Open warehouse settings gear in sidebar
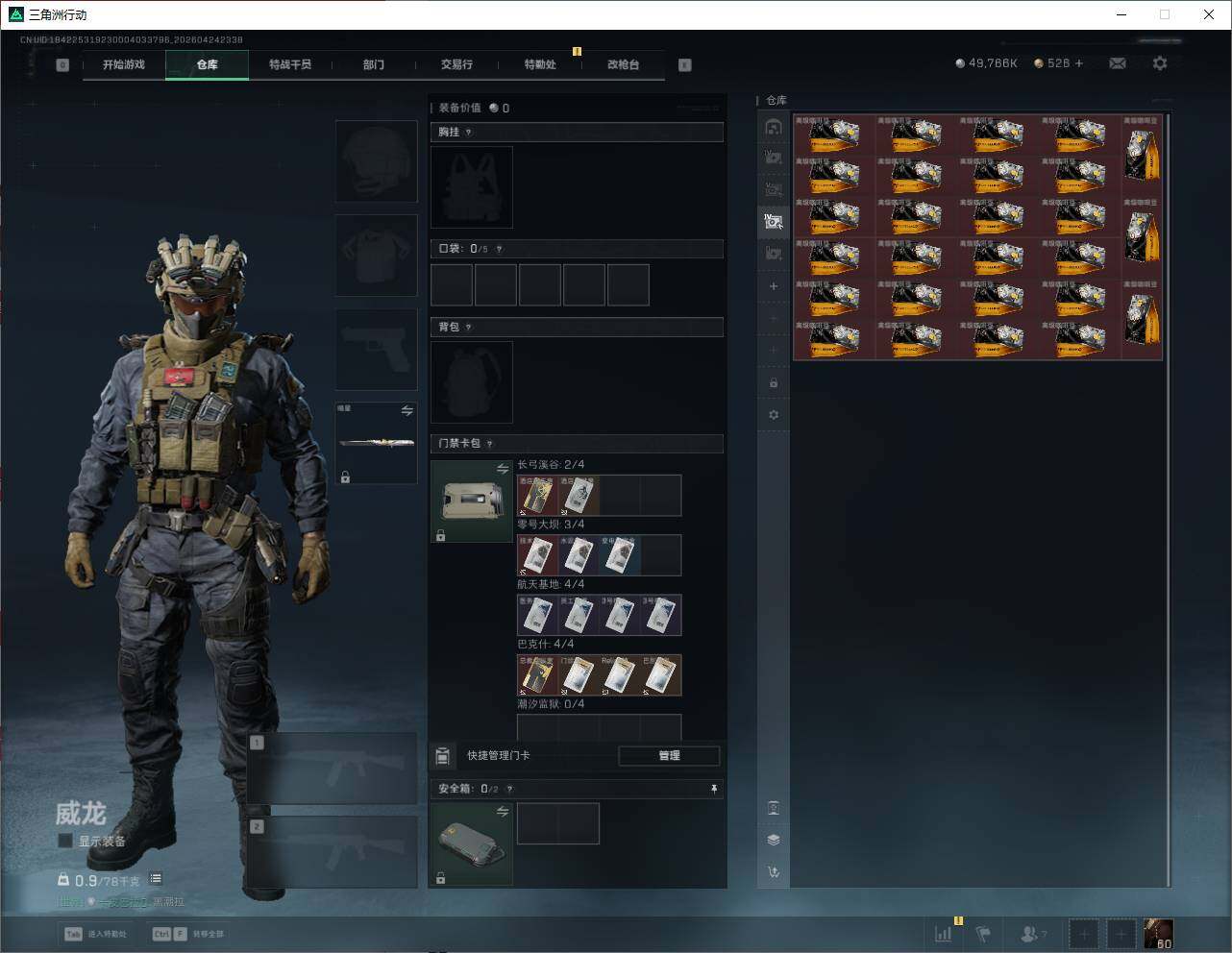Image resolution: width=1232 pixels, height=953 pixels. pos(774,415)
